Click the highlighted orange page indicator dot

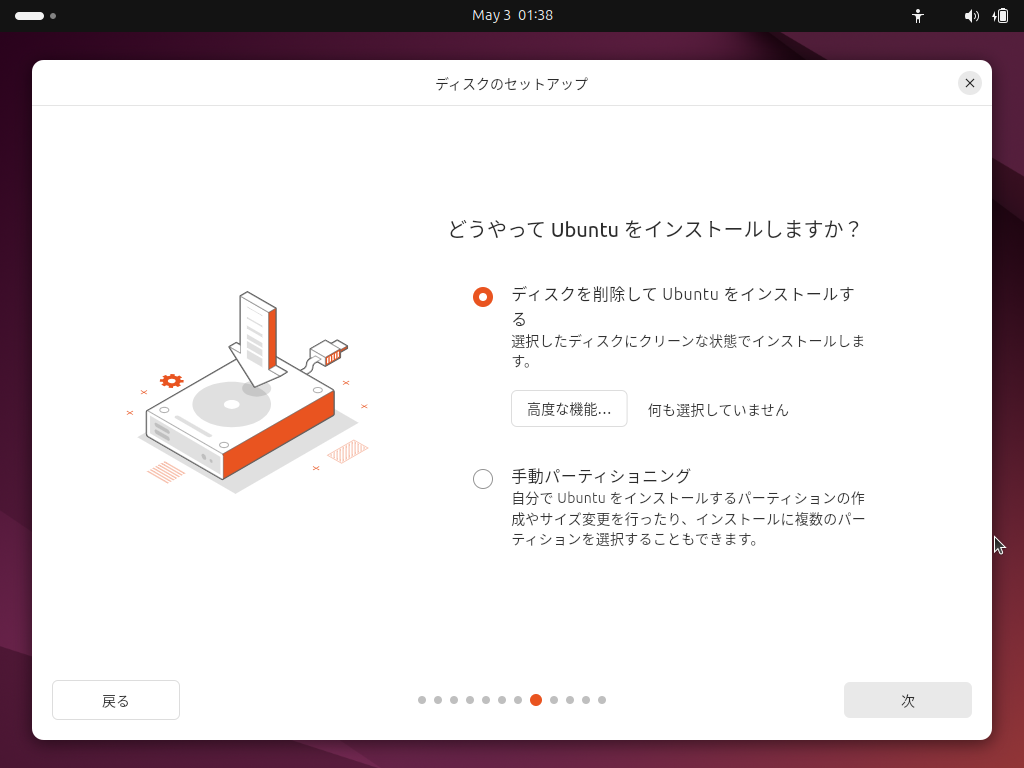click(536, 700)
